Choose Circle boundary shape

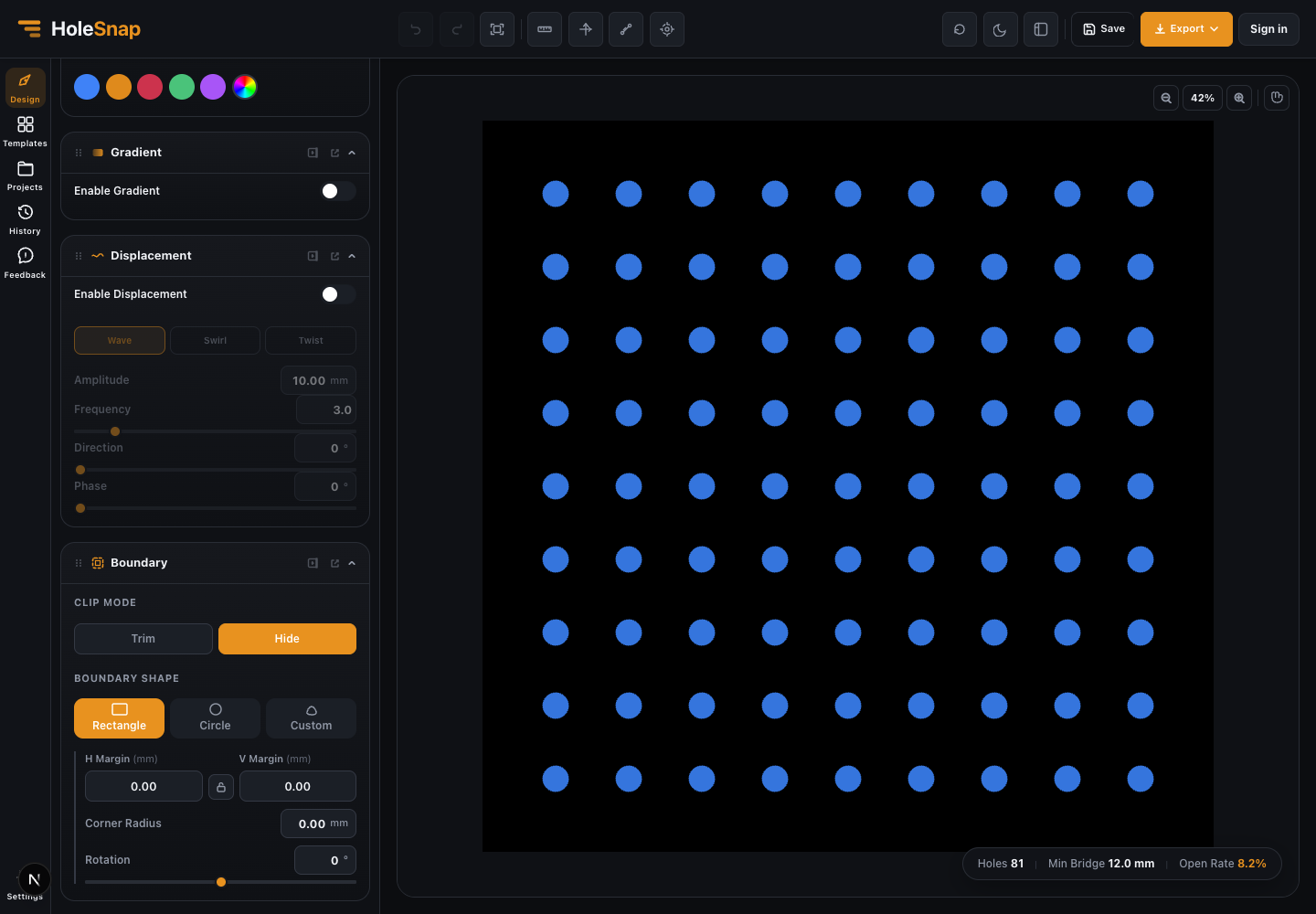215,717
